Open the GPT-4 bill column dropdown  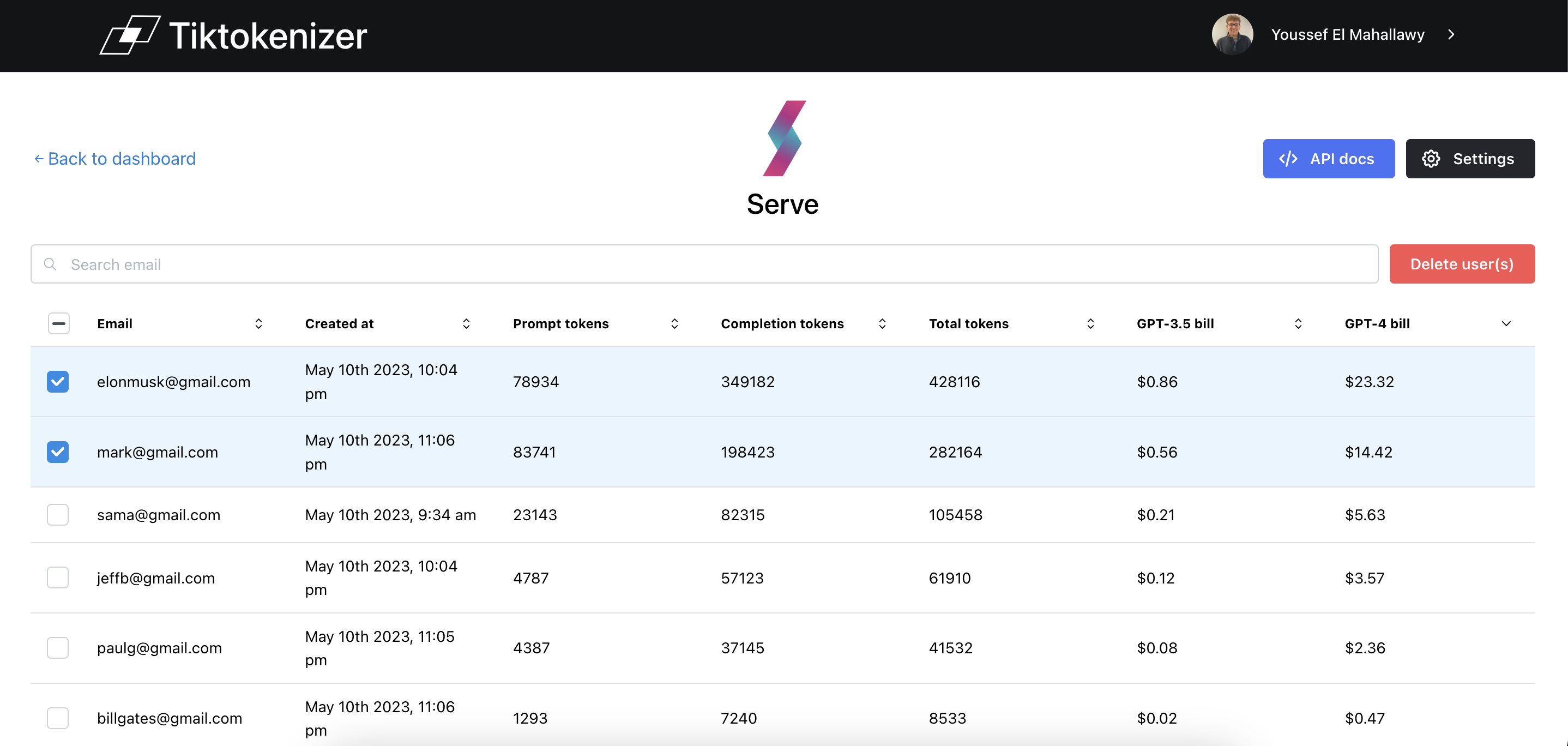(1506, 323)
